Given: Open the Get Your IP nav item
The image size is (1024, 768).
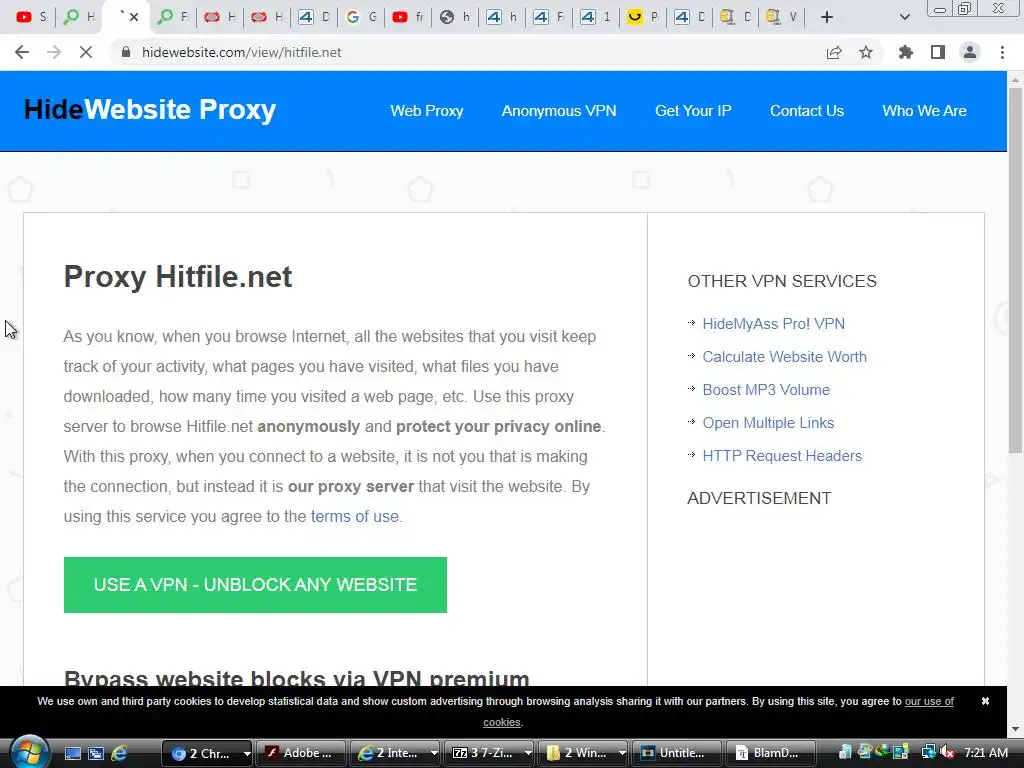Looking at the screenshot, I should [x=693, y=111].
